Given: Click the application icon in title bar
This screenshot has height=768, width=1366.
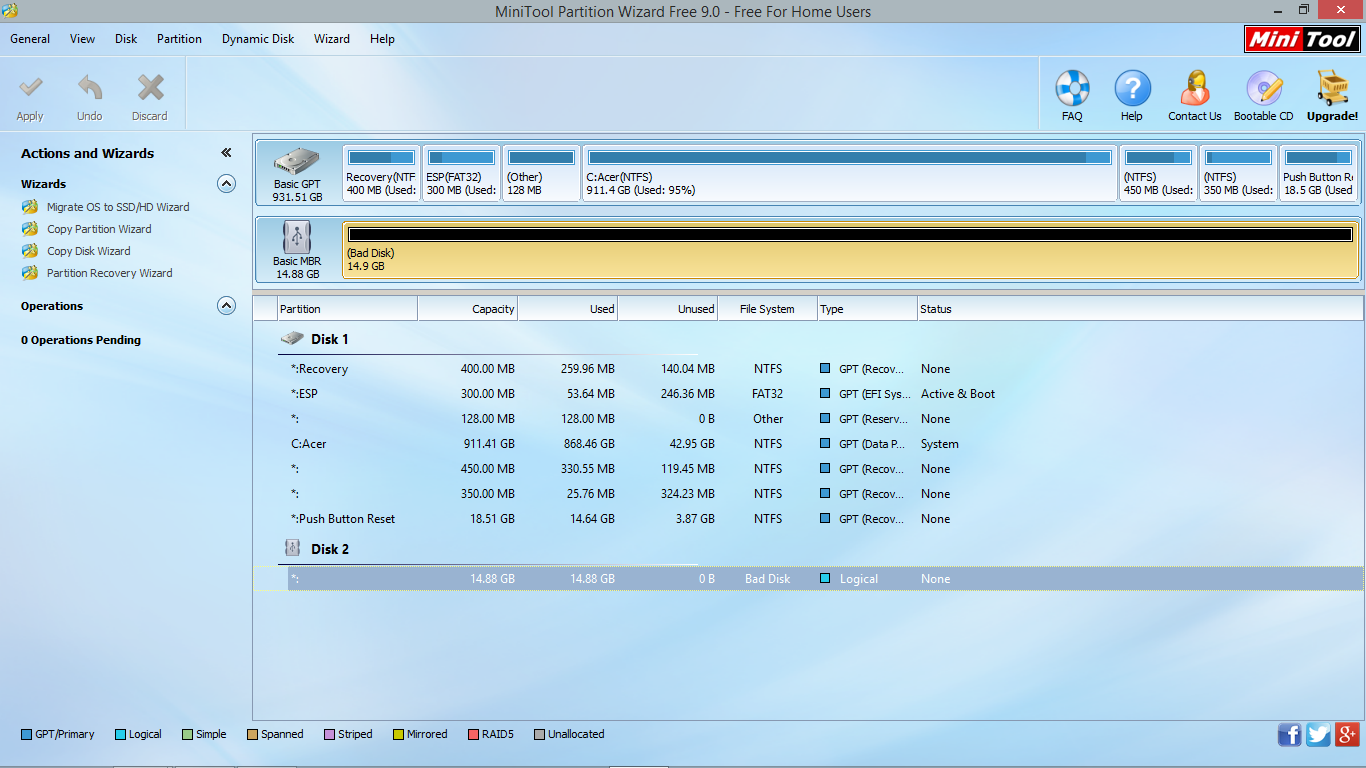Looking at the screenshot, I should pos(11,11).
